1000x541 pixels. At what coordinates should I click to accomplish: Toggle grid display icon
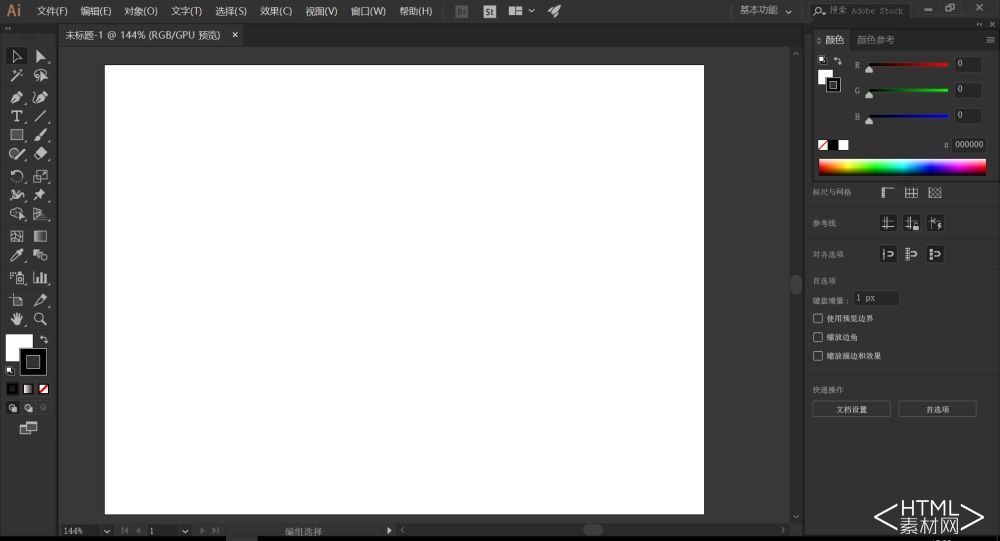[911, 192]
